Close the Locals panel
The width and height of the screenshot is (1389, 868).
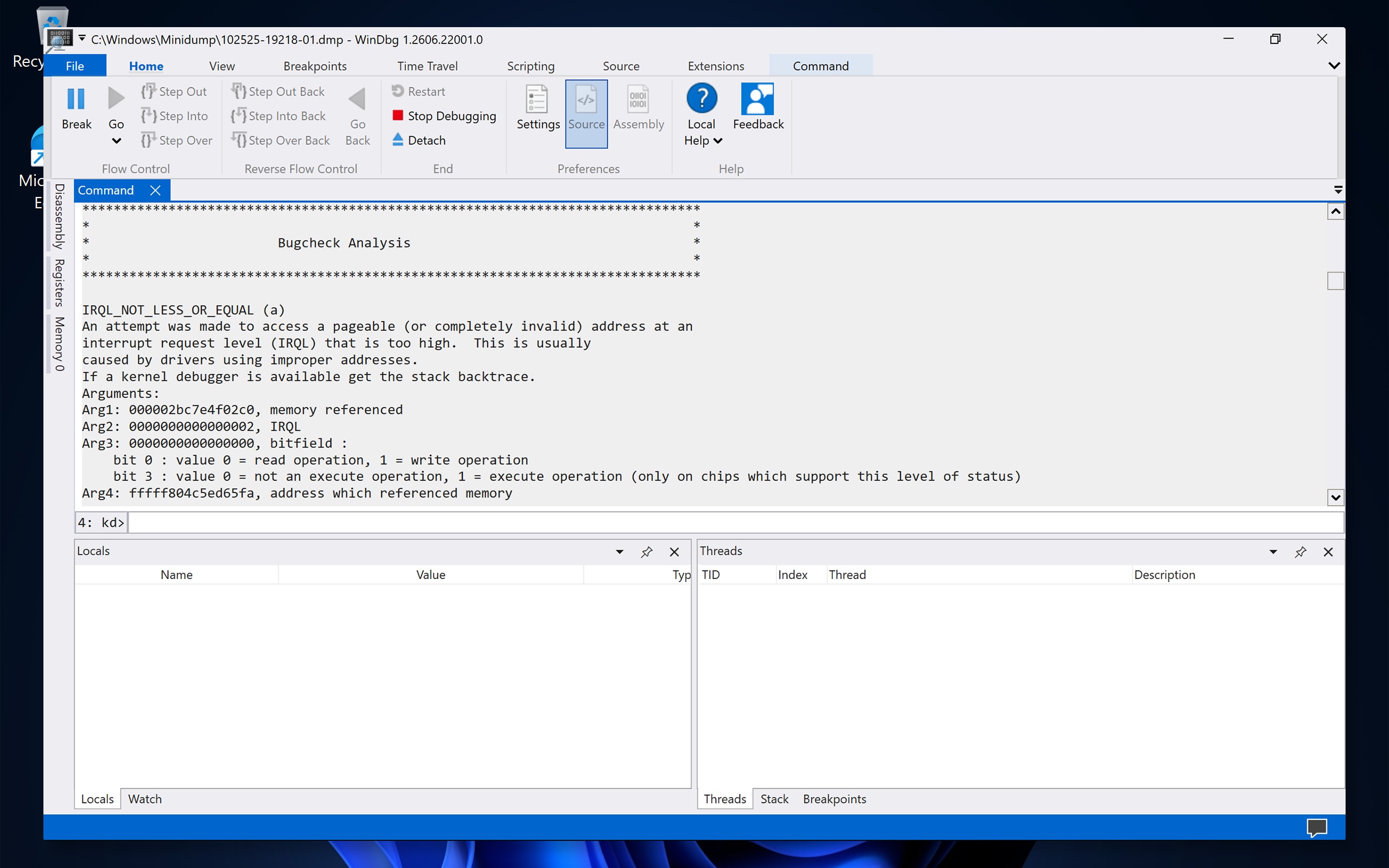pos(674,552)
